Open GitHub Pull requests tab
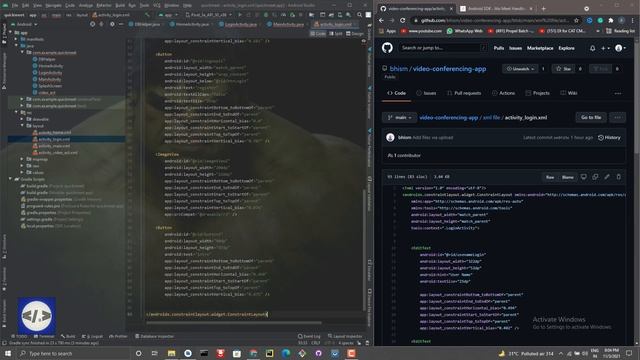The width and height of the screenshot is (640, 360). tap(464, 93)
